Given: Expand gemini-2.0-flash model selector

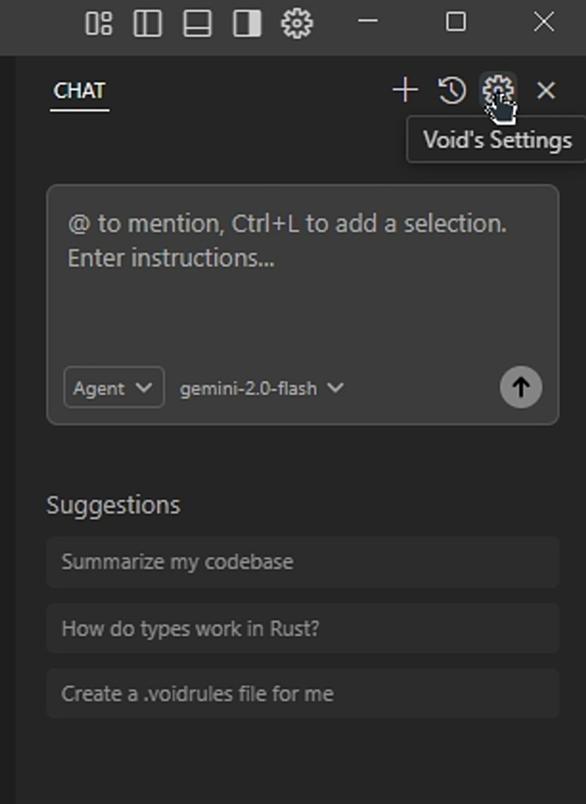Looking at the screenshot, I should 261,388.
